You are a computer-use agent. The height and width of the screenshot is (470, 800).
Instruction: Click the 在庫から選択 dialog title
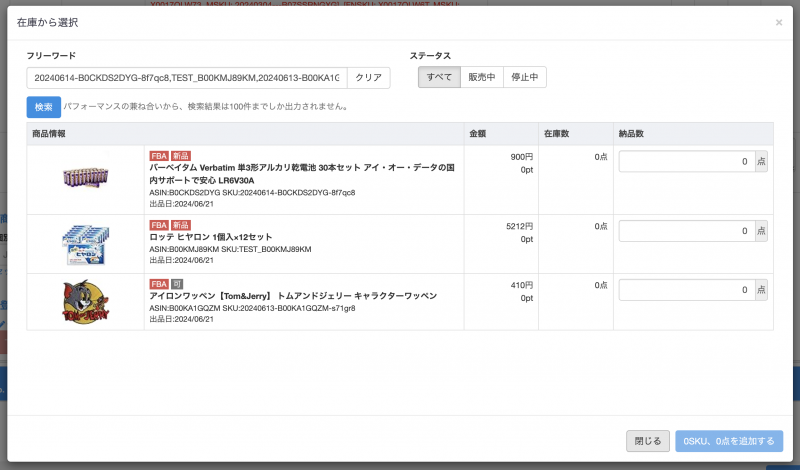pos(47,22)
